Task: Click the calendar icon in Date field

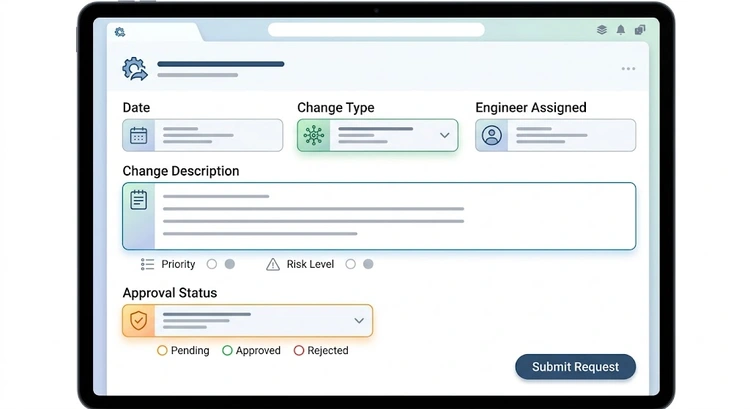Action: (138, 135)
